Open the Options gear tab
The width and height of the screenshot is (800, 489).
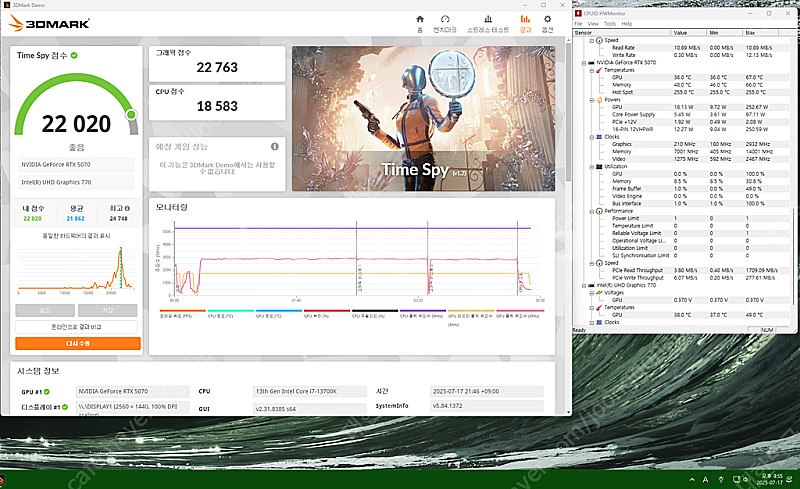point(547,19)
